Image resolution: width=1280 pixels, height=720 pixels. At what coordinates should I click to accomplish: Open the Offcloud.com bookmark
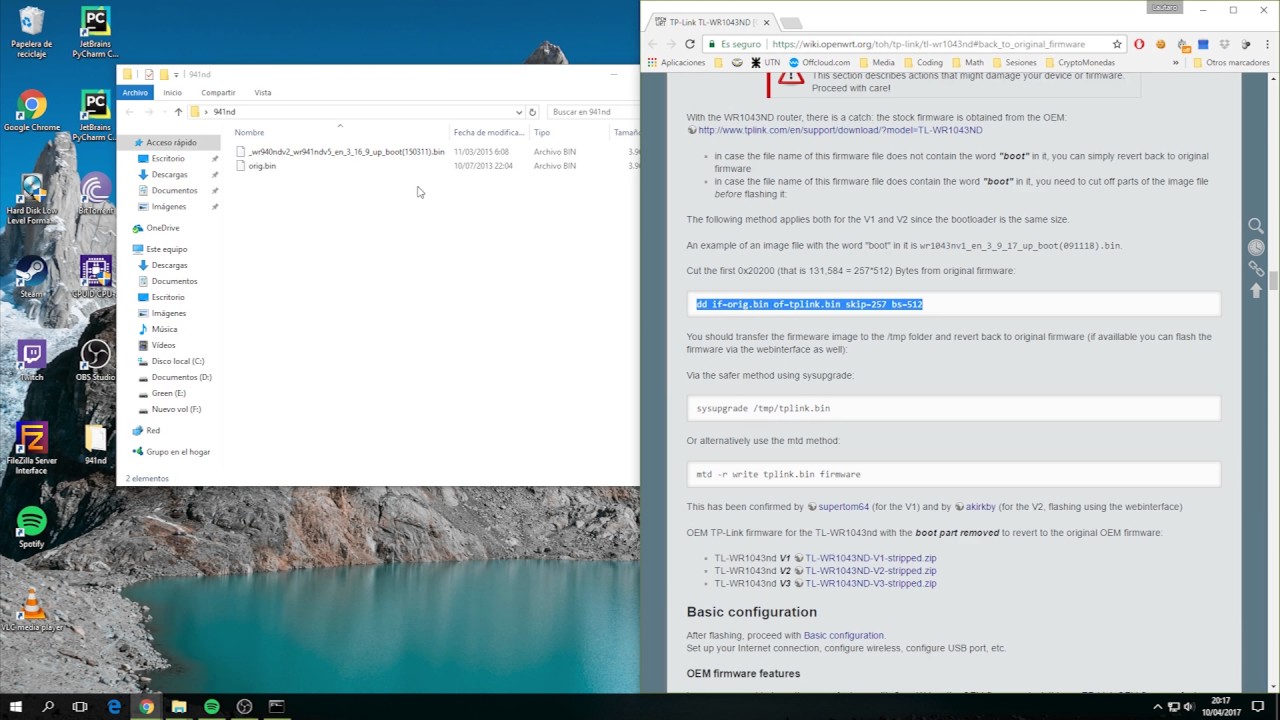tap(819, 62)
